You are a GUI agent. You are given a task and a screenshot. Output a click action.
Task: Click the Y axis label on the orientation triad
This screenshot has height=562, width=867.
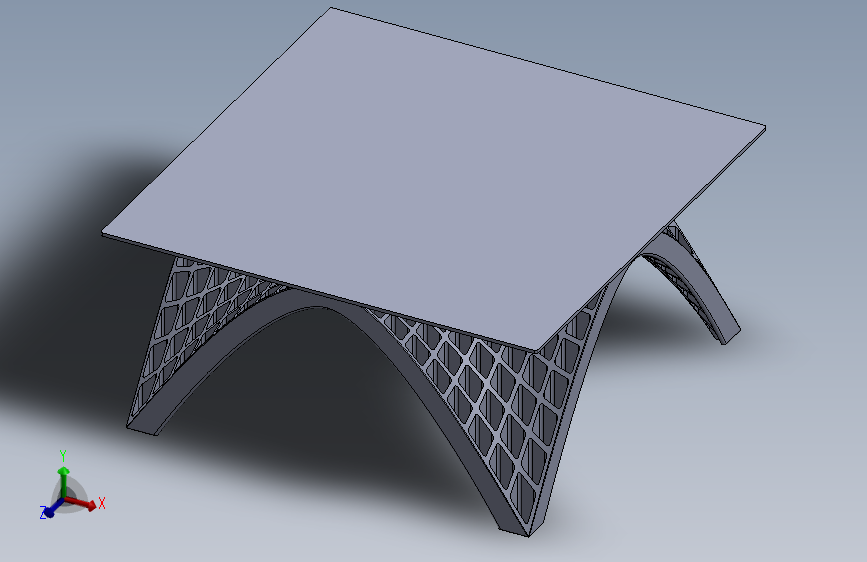pyautogui.click(x=63, y=456)
